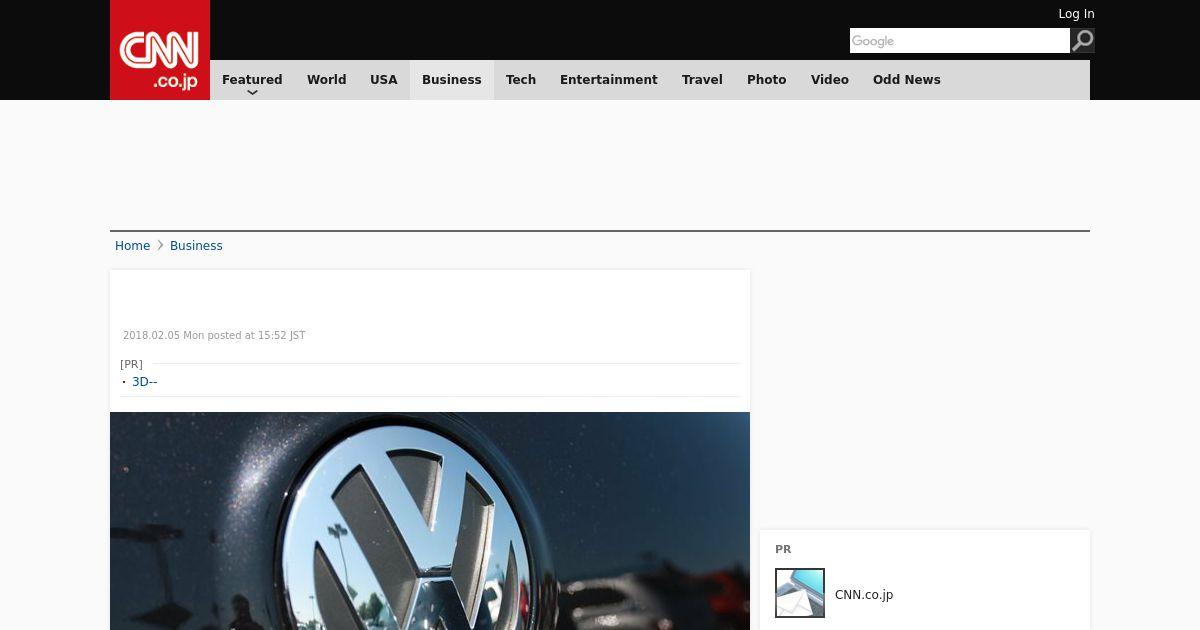Go to the Travel section

click(702, 80)
